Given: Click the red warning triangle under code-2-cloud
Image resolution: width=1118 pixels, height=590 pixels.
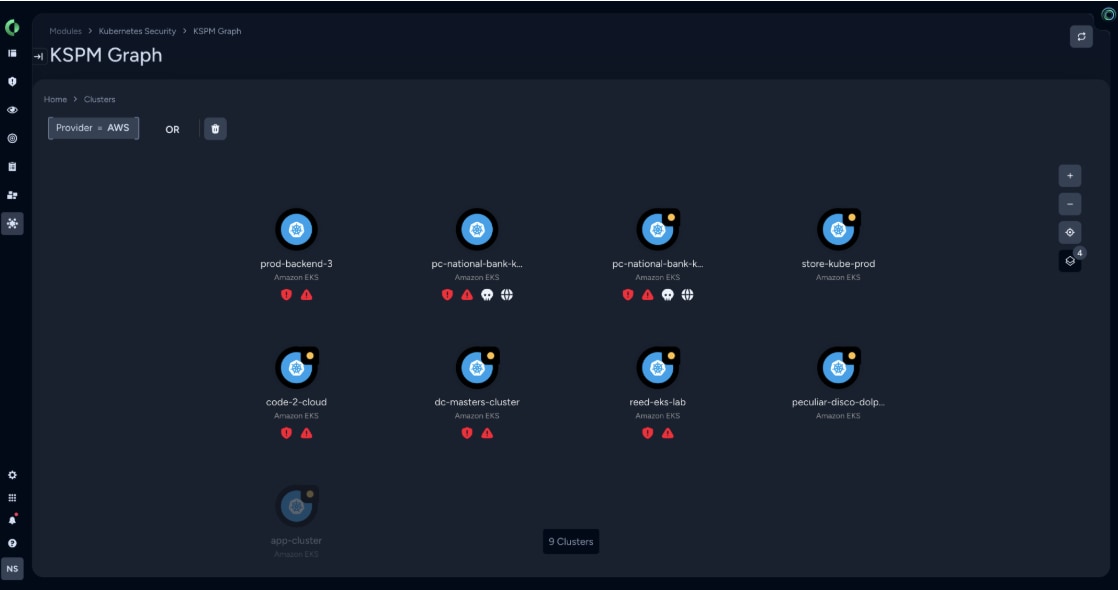Looking at the screenshot, I should 307,433.
